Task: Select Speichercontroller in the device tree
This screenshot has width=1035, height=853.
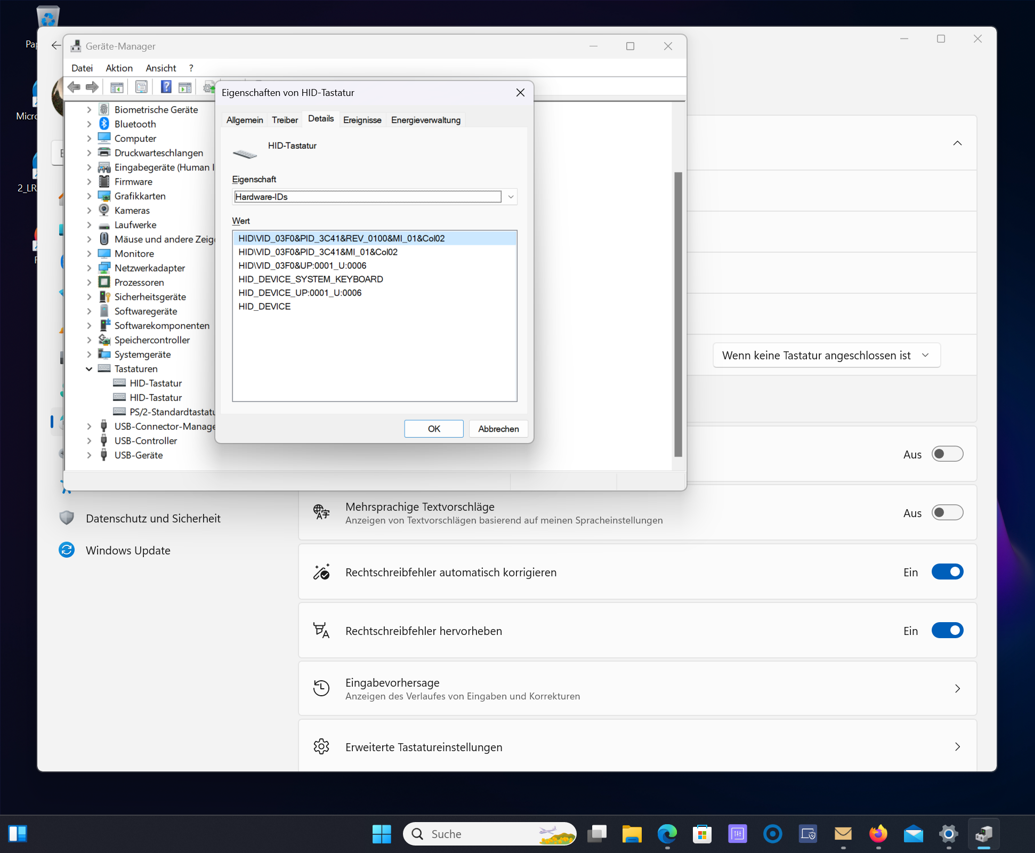Action: coord(152,340)
